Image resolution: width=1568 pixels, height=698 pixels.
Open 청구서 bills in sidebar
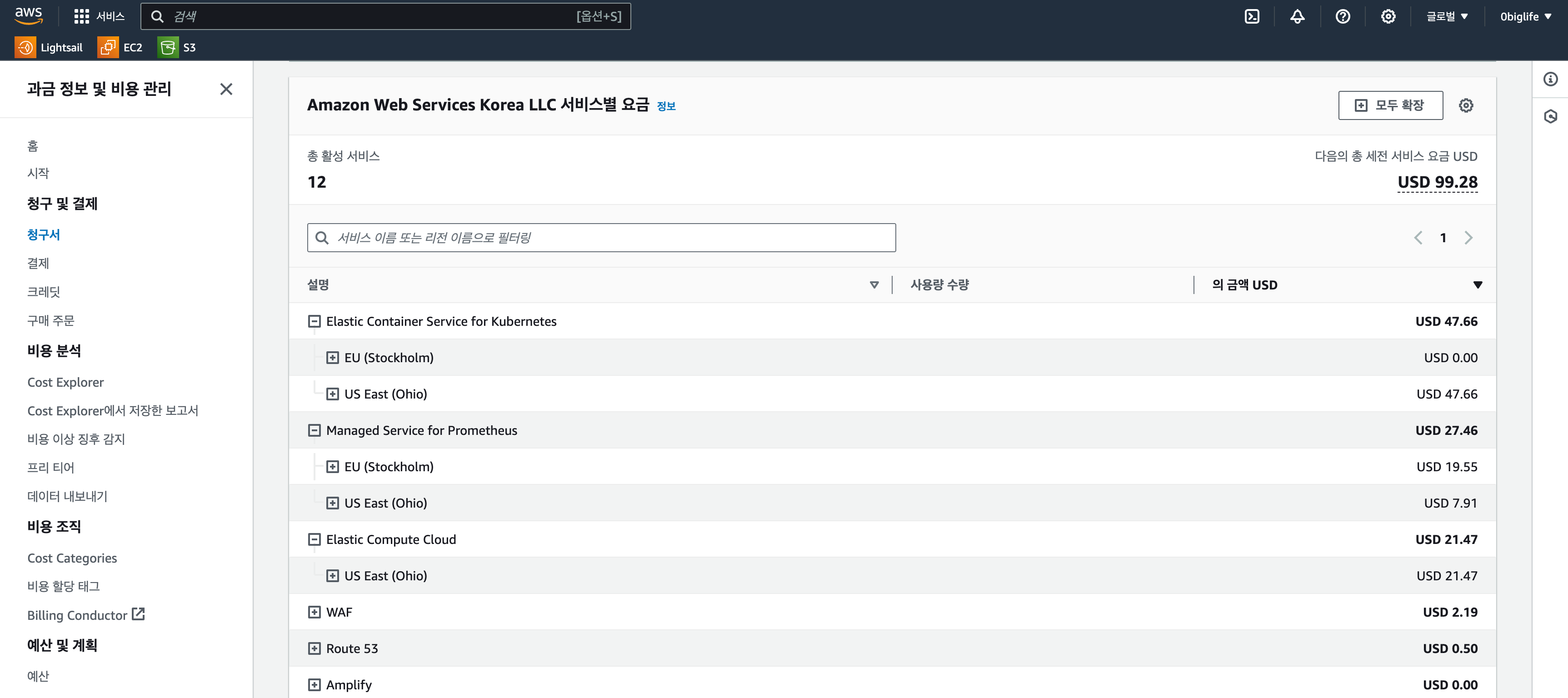coord(43,235)
